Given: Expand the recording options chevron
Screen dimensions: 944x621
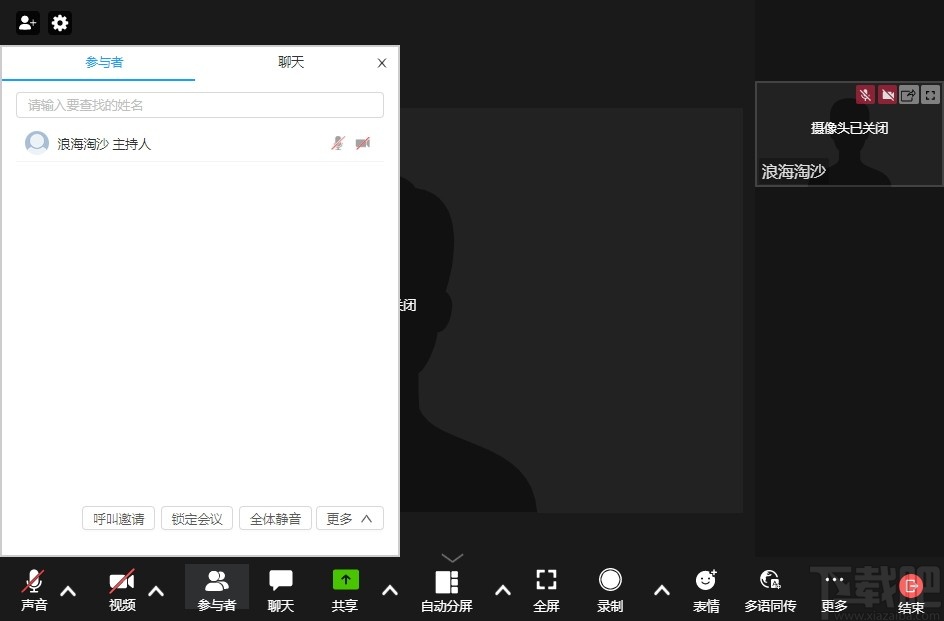Looking at the screenshot, I should pos(662,591).
